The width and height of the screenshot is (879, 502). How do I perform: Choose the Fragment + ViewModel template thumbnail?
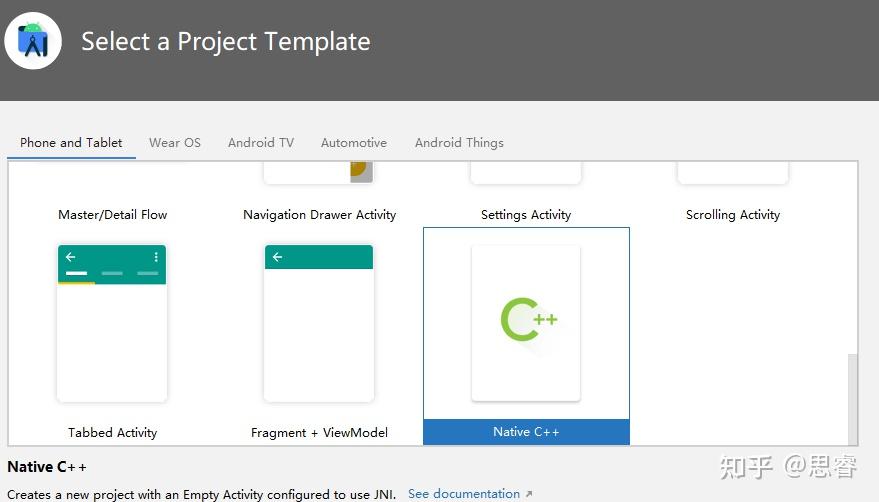click(319, 323)
